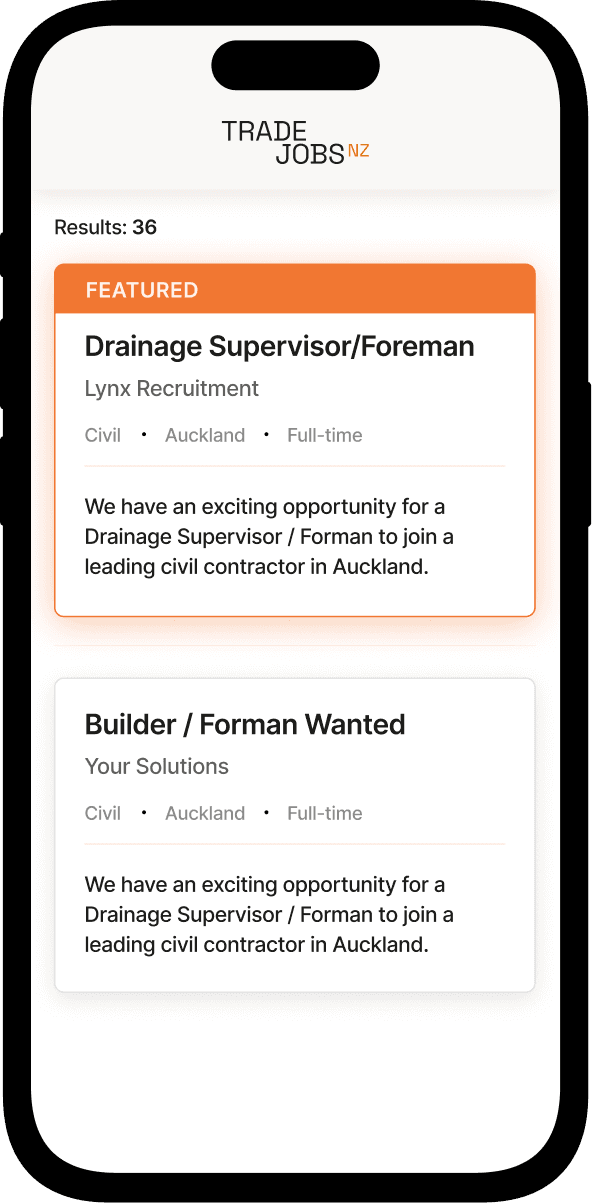This screenshot has width=592, height=1203.
Task: Click Auckland tag on featured job
Action: click(205, 435)
